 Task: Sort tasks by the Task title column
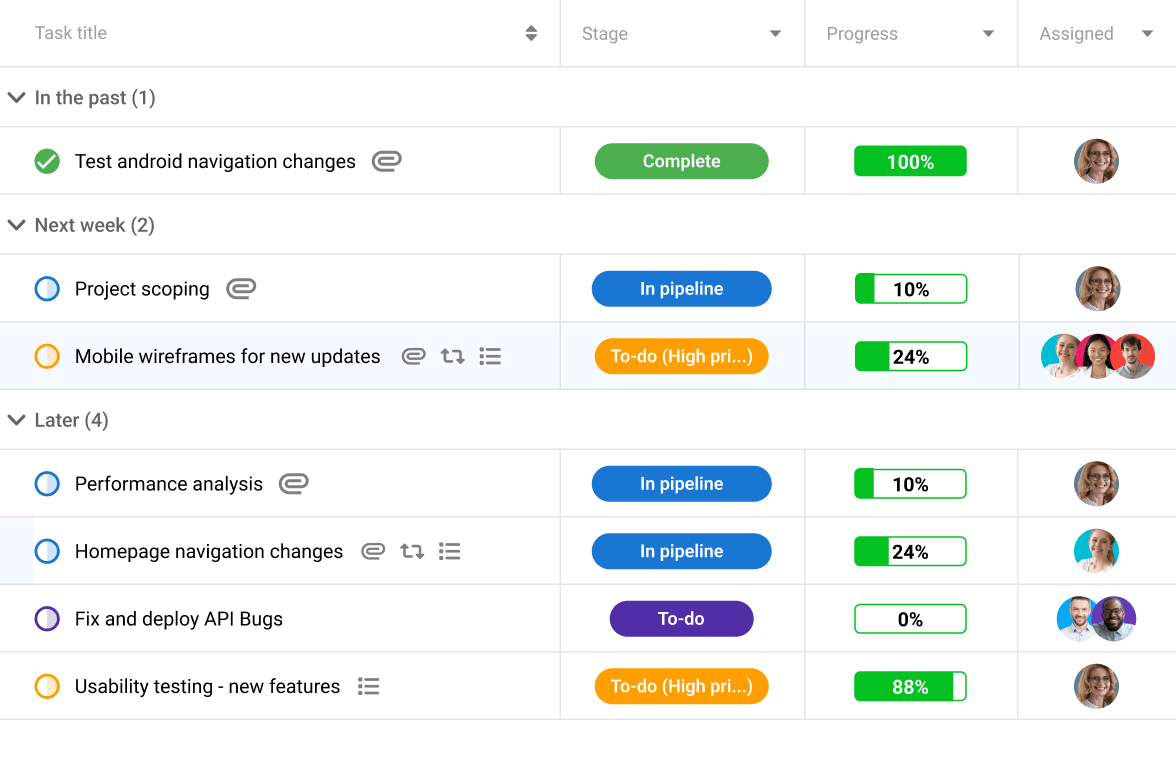click(530, 33)
